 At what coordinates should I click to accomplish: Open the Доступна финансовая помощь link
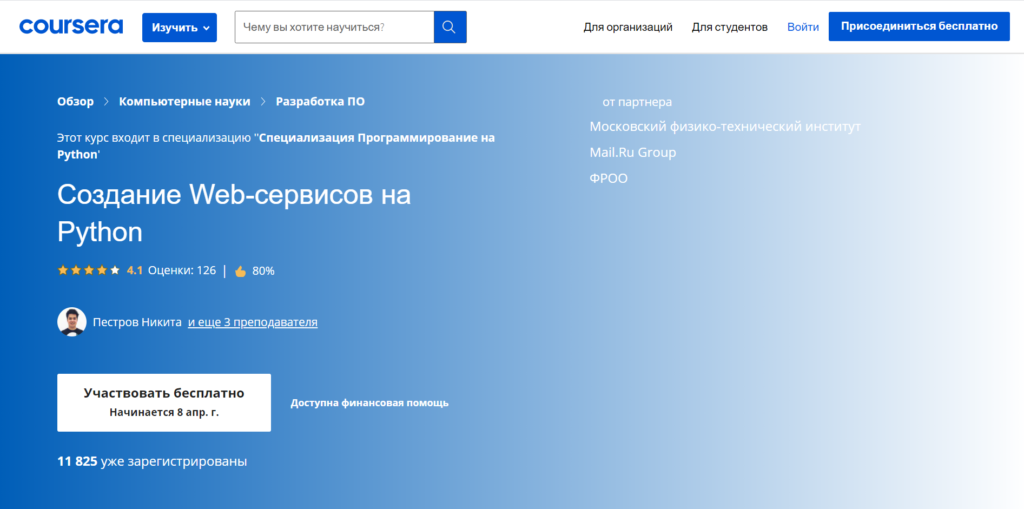tap(369, 403)
